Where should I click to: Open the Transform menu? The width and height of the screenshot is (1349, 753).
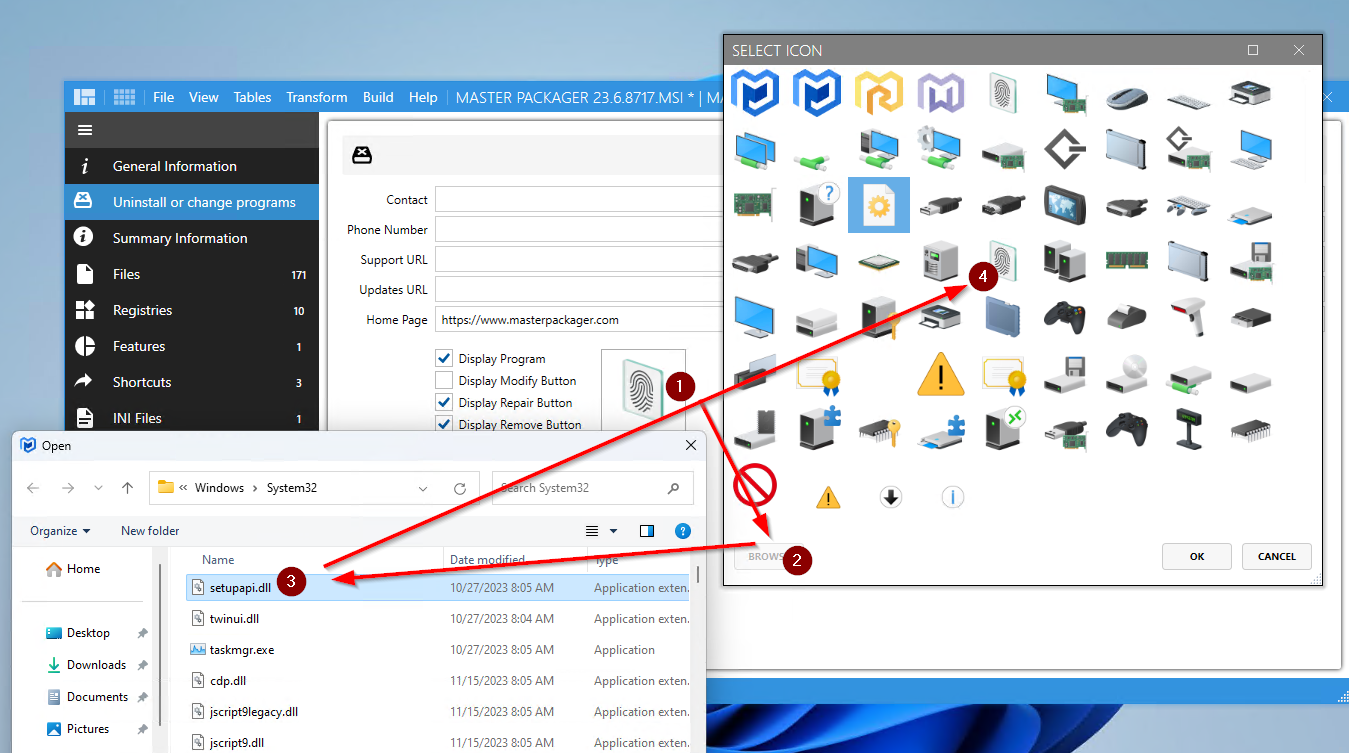click(317, 97)
